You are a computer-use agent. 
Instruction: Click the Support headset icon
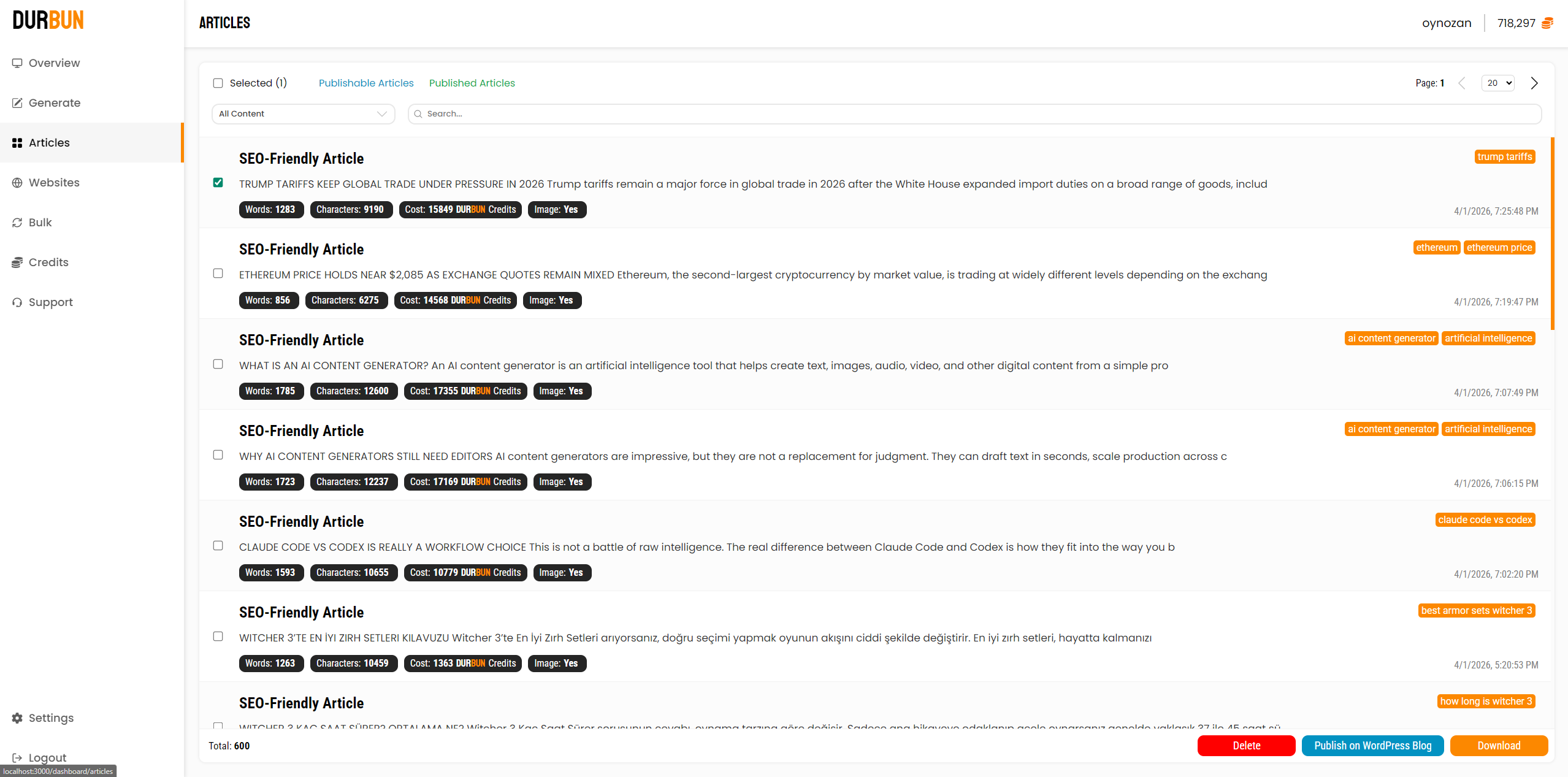[x=17, y=302]
